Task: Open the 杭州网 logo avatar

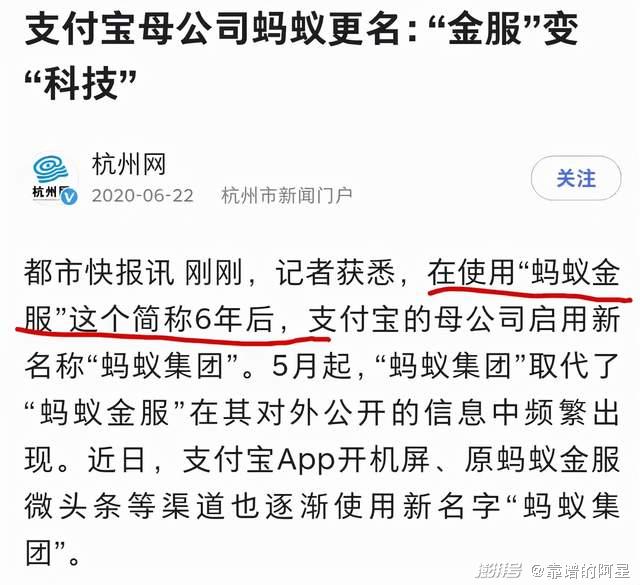Action: pyautogui.click(x=51, y=177)
